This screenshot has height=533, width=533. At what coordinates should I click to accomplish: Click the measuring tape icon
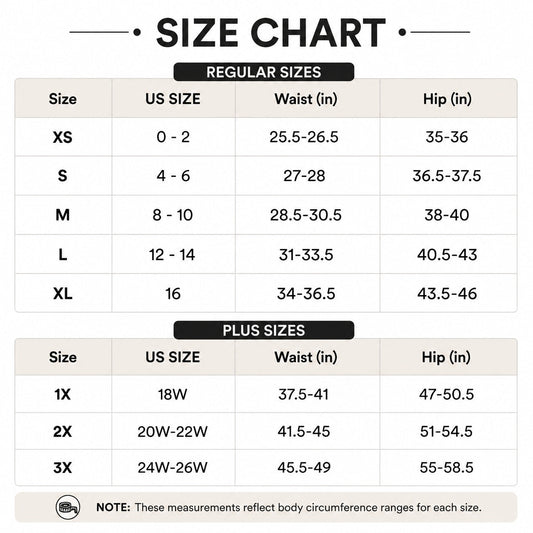click(68, 508)
